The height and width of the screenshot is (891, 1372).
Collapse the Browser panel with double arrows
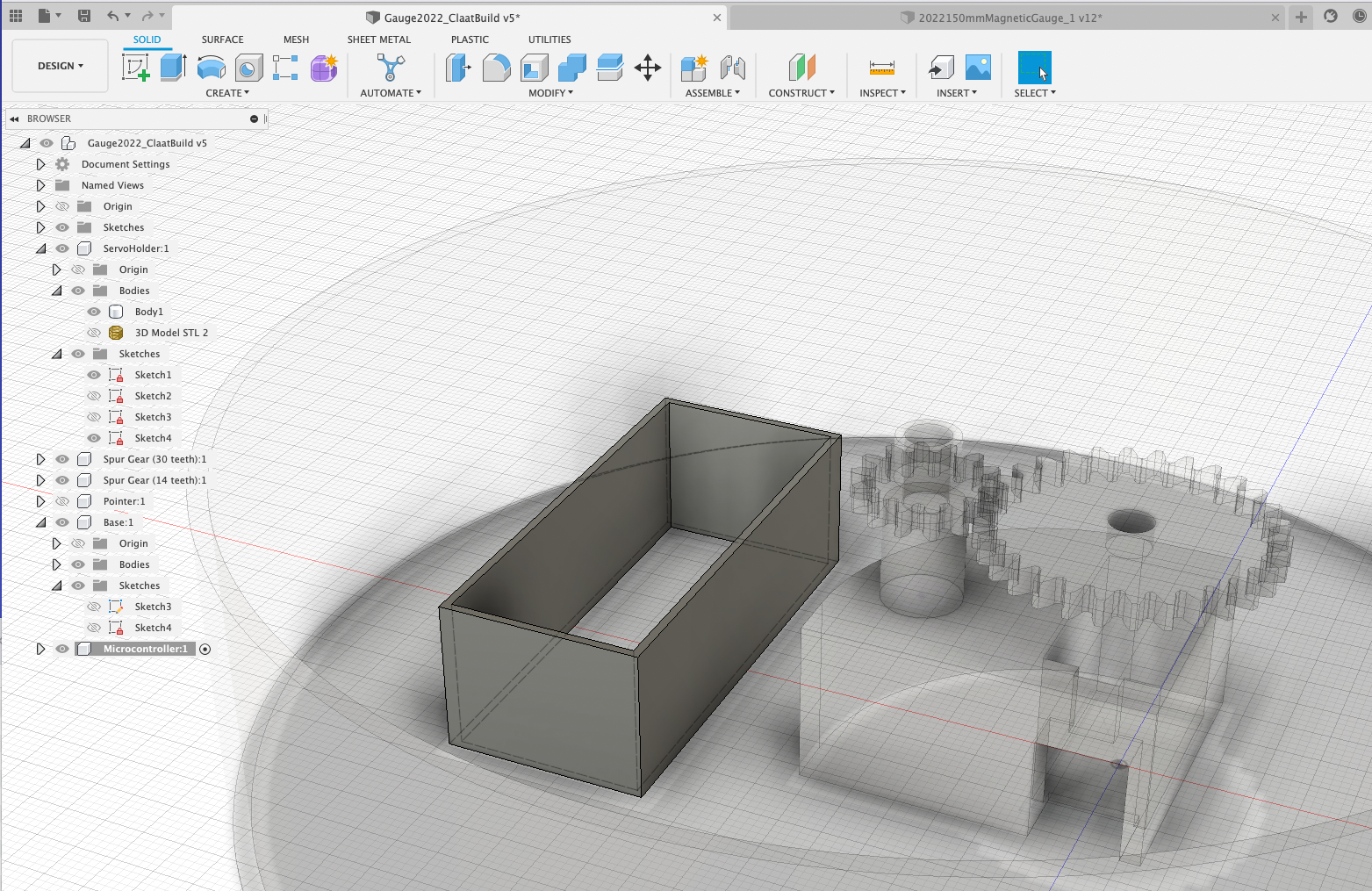[x=14, y=119]
